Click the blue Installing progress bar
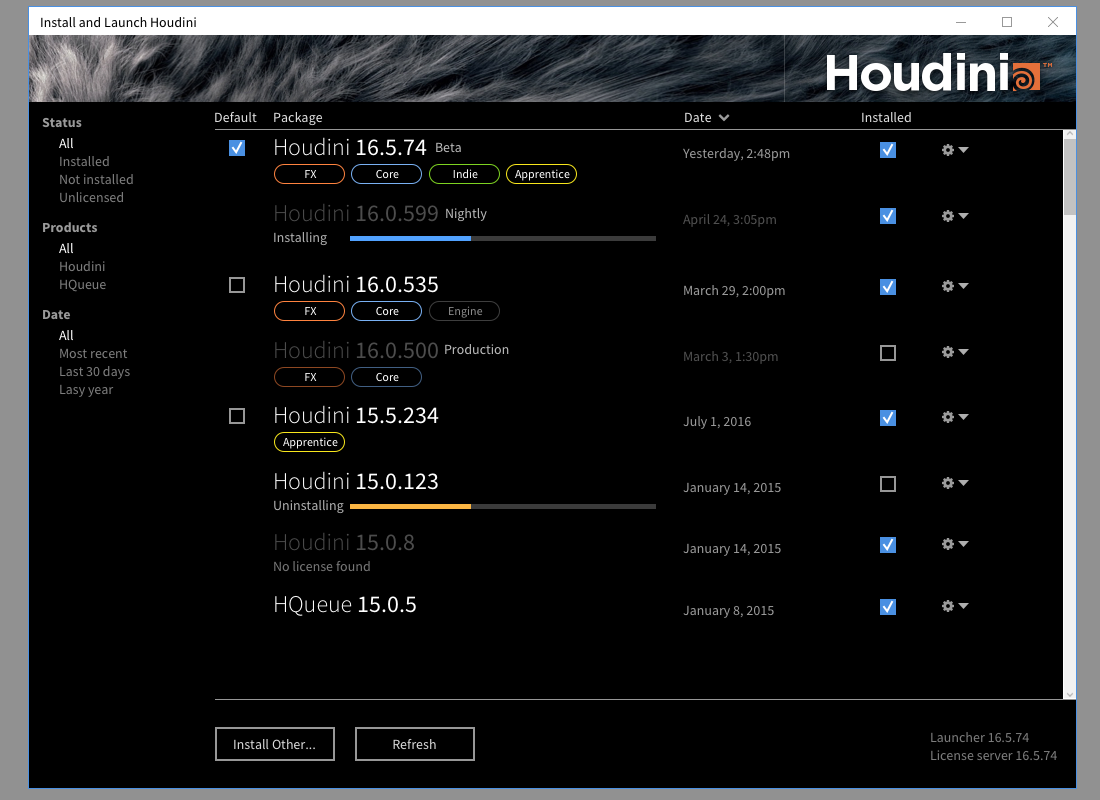Image resolution: width=1100 pixels, height=800 pixels. tap(503, 239)
